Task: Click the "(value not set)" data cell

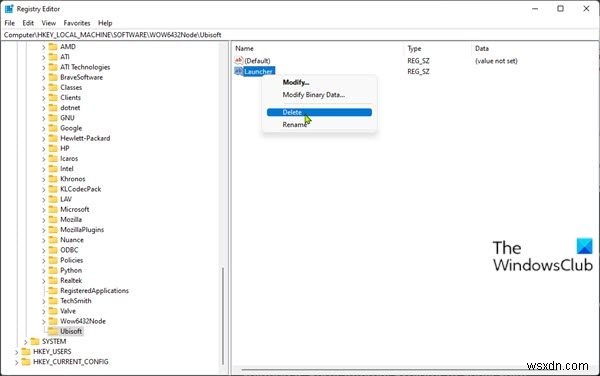Action: (496, 61)
